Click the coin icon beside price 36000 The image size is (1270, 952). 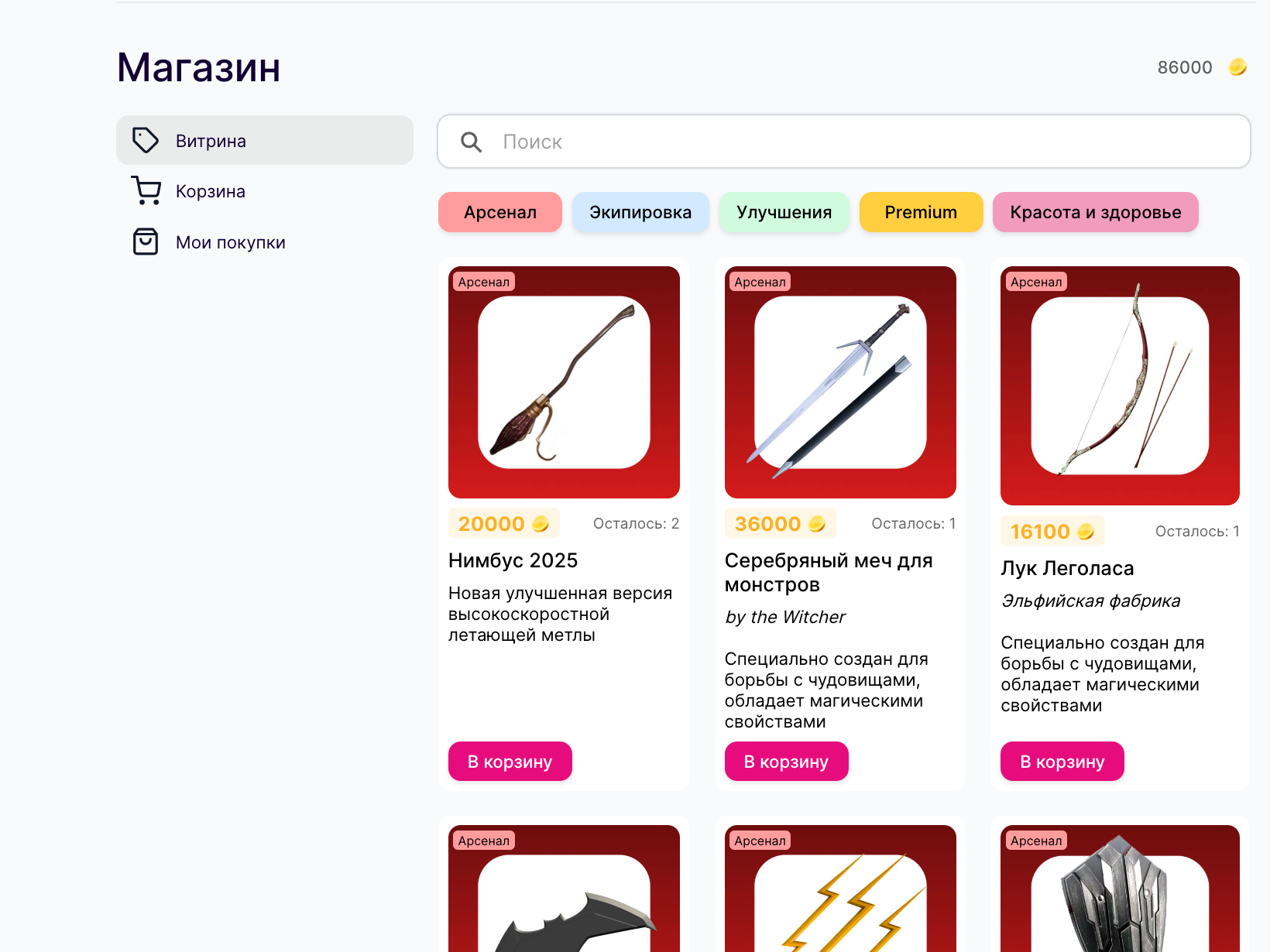tap(817, 524)
